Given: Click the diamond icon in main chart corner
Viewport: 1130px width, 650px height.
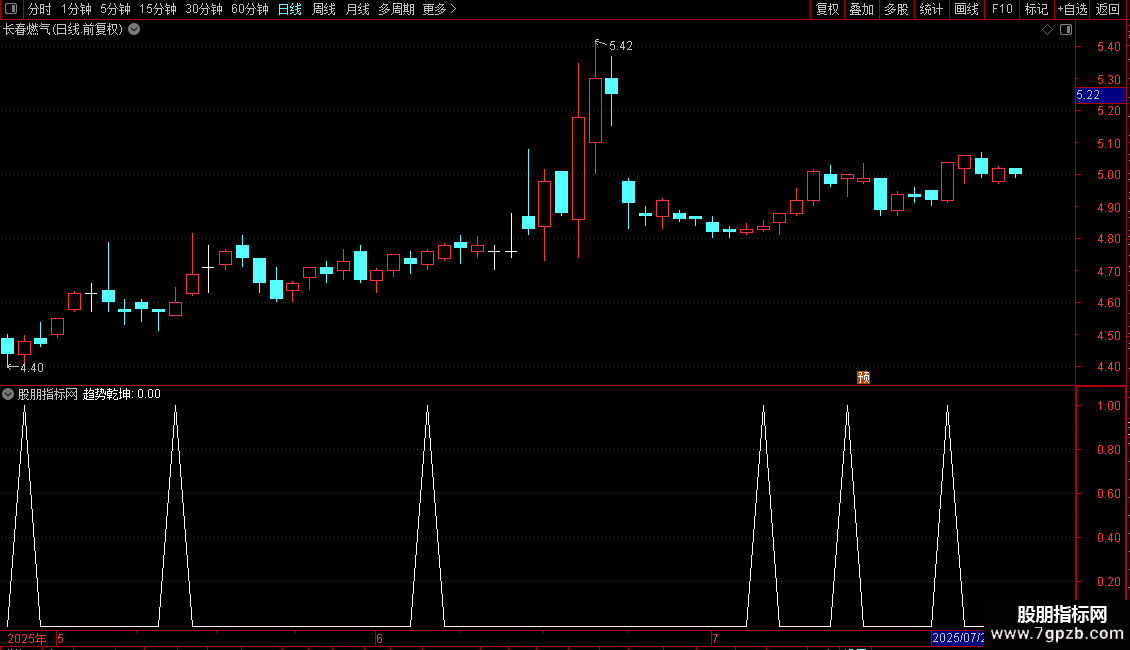Looking at the screenshot, I should (1047, 30).
